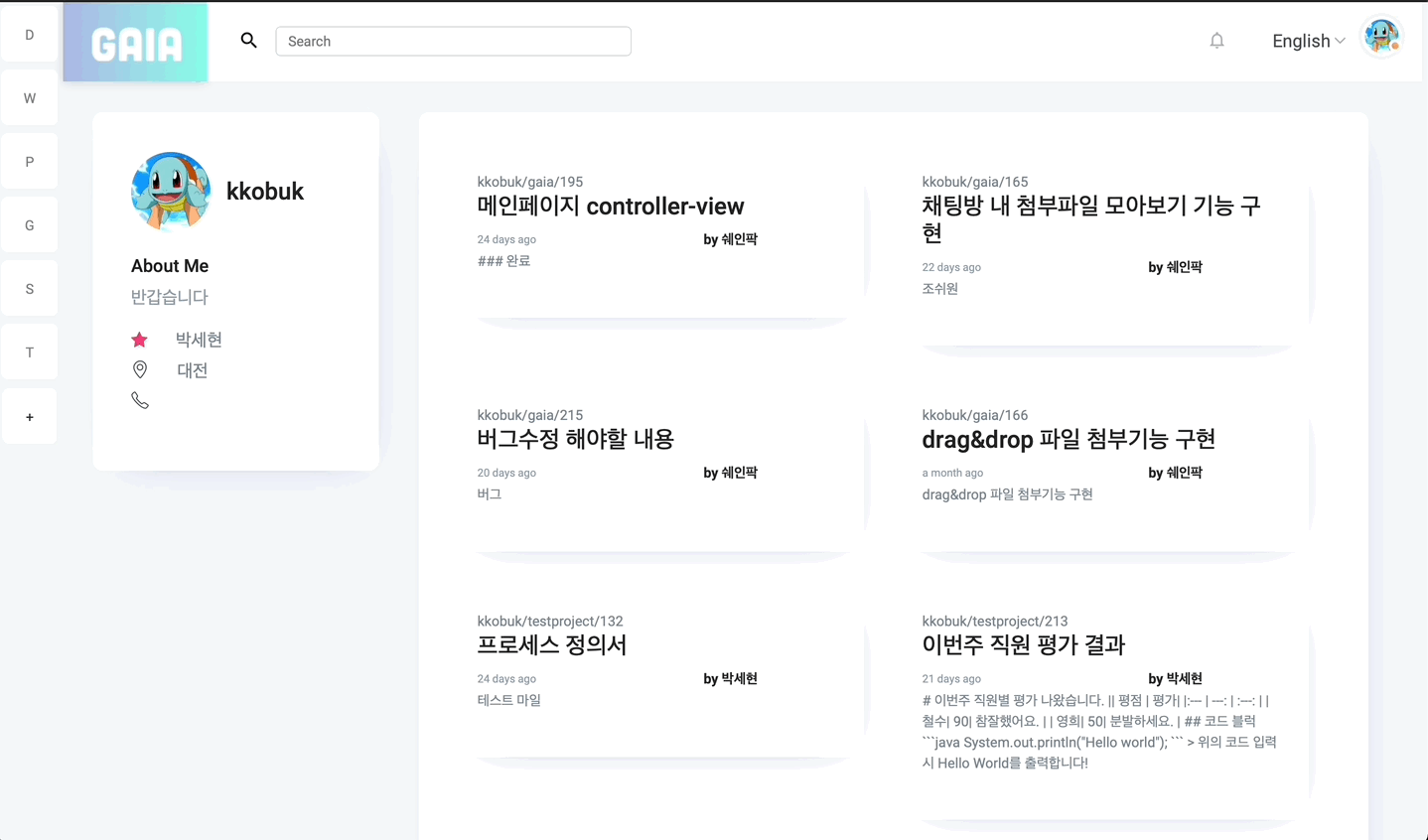This screenshot has width=1428, height=840.
Task: Open the D sidebar item
Action: 30,35
